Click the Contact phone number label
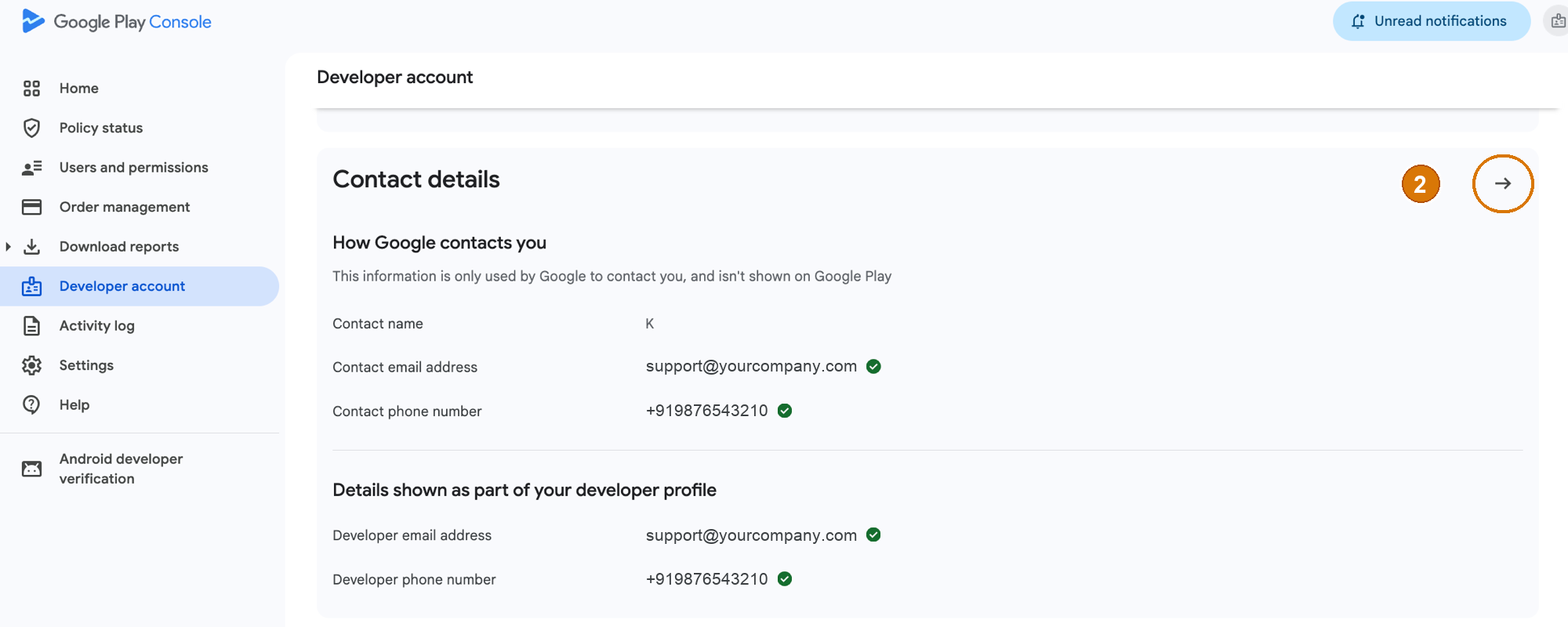Screen dimensions: 1568x627 (407, 411)
